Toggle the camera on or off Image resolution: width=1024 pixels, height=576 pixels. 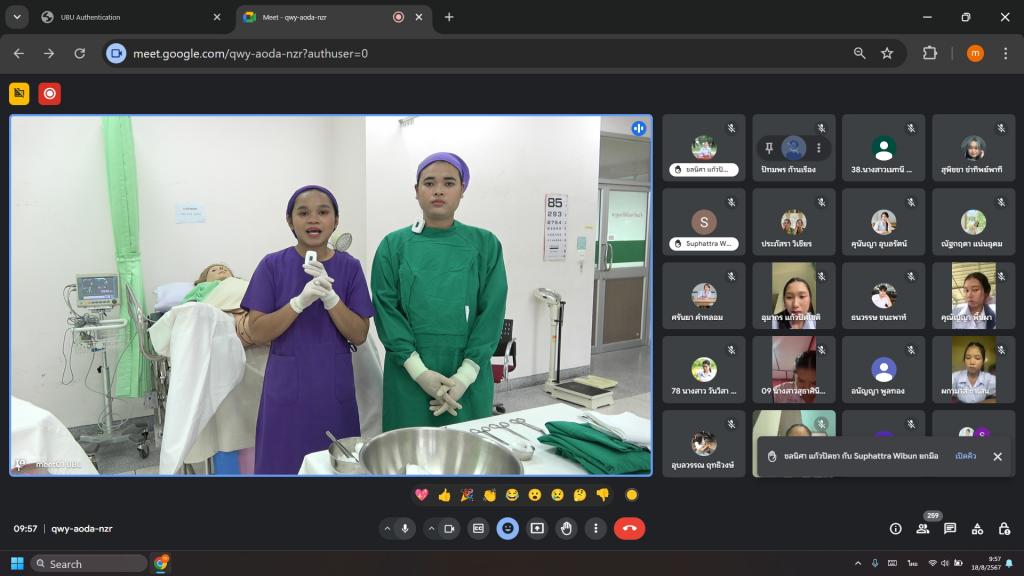pos(449,528)
